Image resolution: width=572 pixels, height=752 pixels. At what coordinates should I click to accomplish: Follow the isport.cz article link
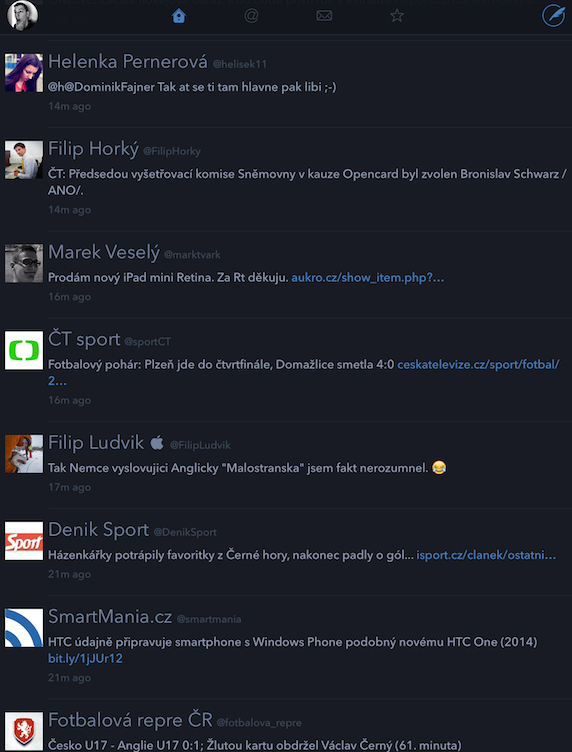point(486,556)
